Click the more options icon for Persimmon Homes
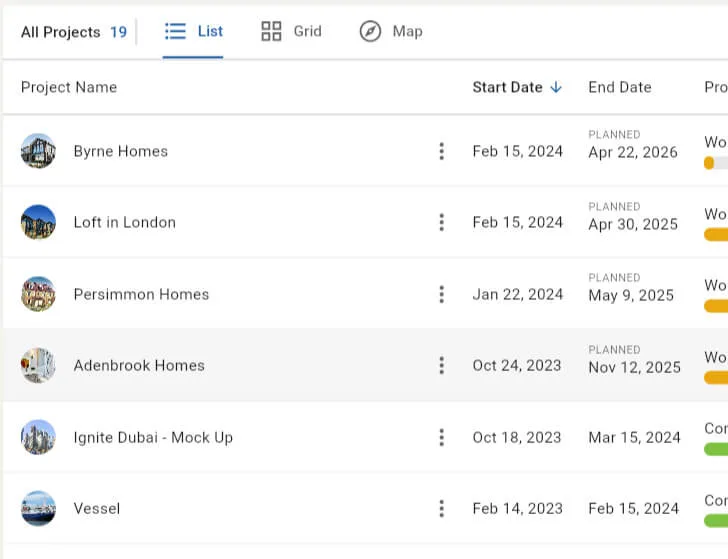The image size is (728, 559). [441, 294]
